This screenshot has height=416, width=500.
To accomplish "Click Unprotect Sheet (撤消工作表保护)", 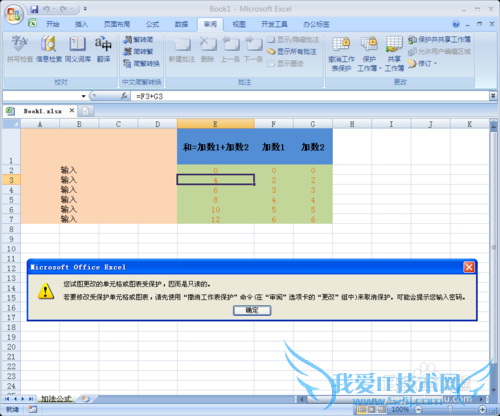I will (341, 53).
